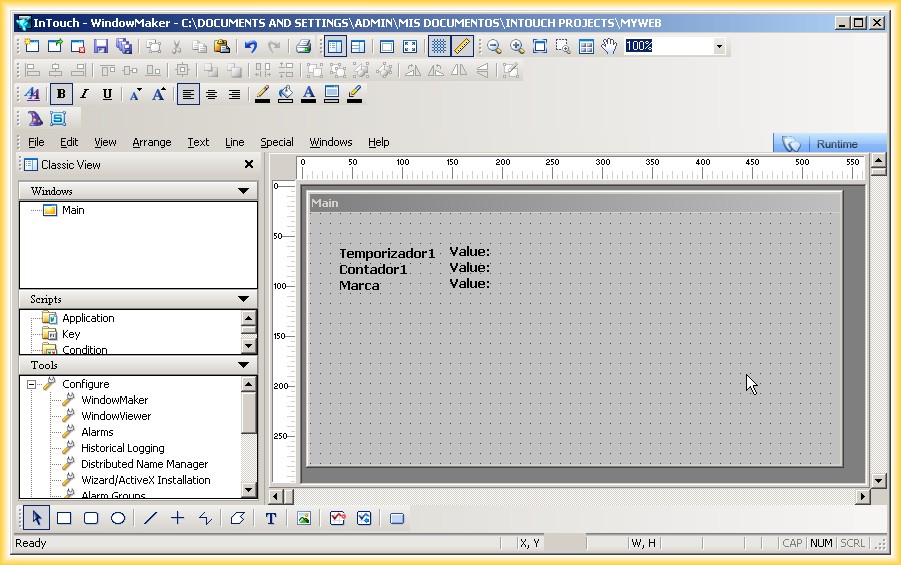
Task: Select the Rectangle drawing tool
Action: click(x=64, y=518)
